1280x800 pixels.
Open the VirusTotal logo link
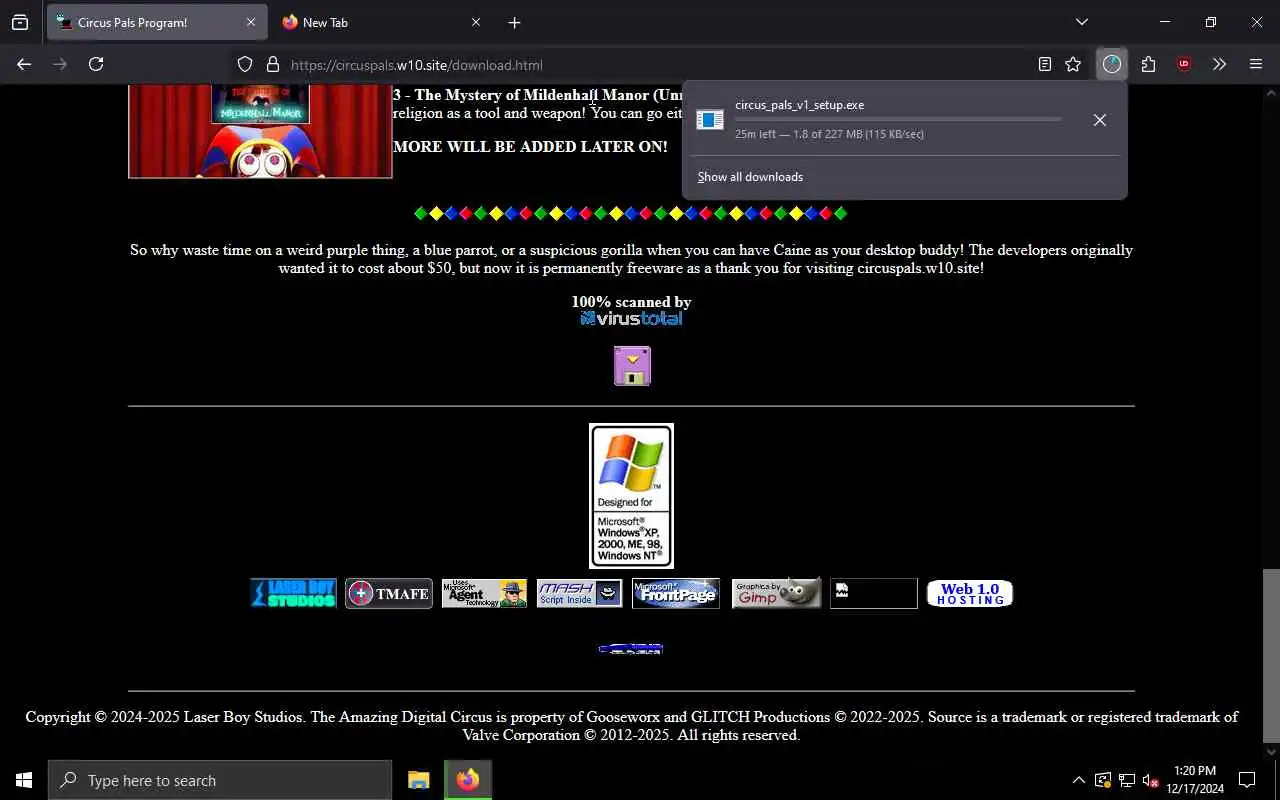pyautogui.click(x=631, y=319)
